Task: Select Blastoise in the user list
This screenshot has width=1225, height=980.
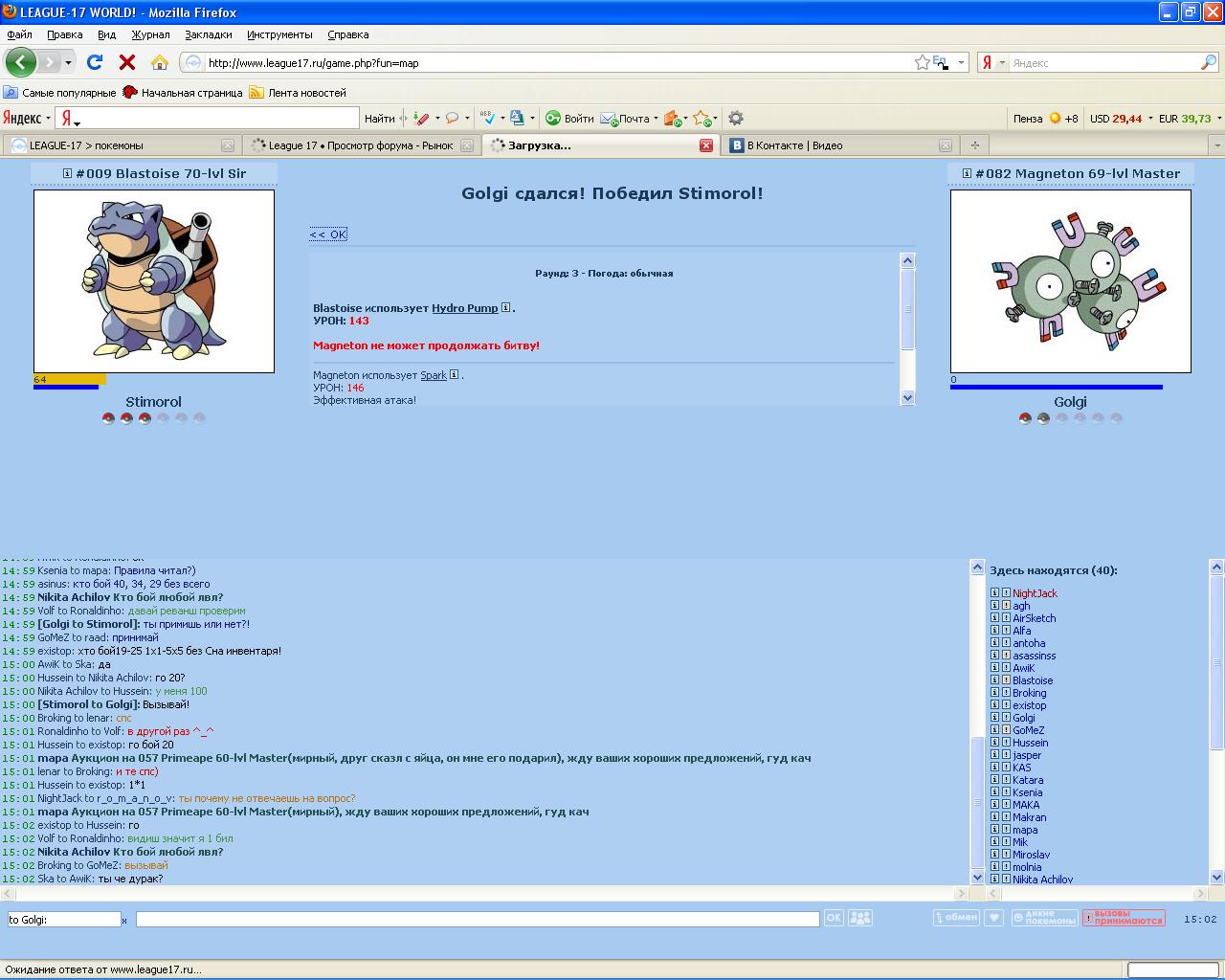Action: (x=1033, y=680)
